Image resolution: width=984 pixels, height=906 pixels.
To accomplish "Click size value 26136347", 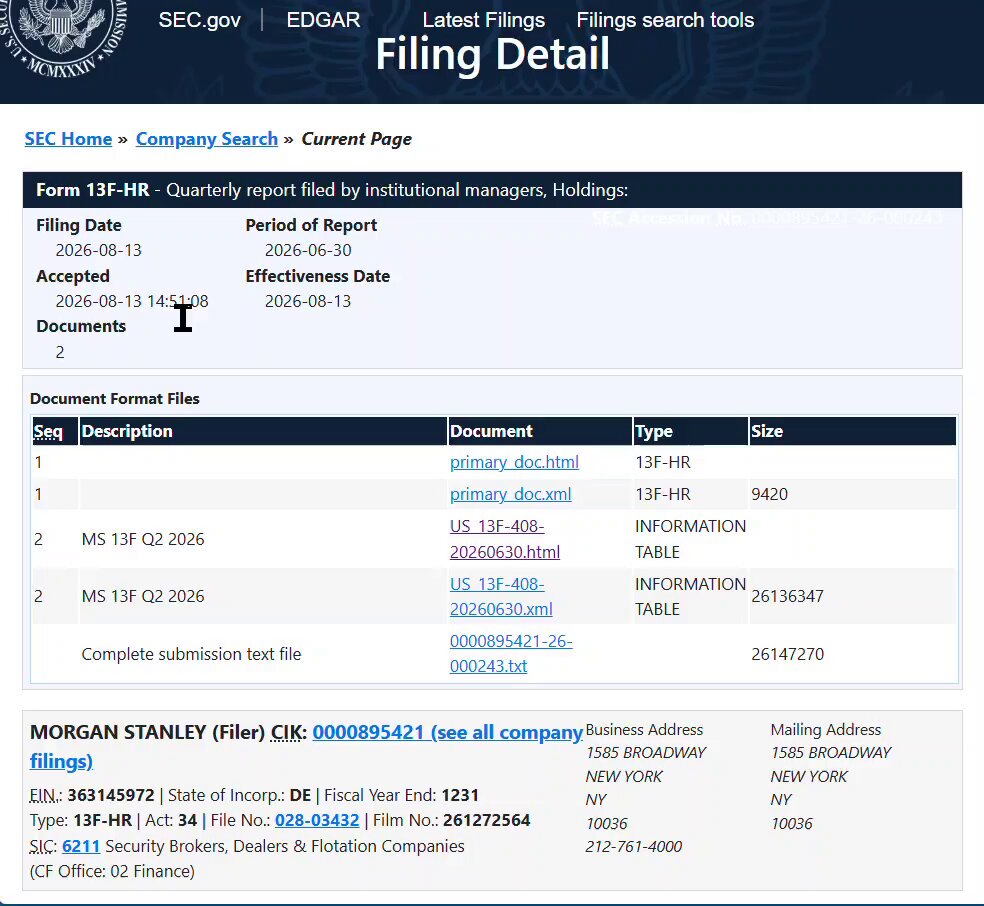I will click(788, 596).
